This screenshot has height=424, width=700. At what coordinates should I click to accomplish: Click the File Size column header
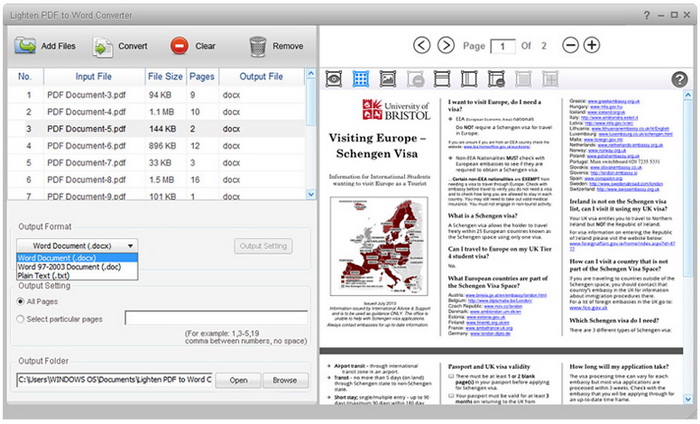(x=165, y=76)
